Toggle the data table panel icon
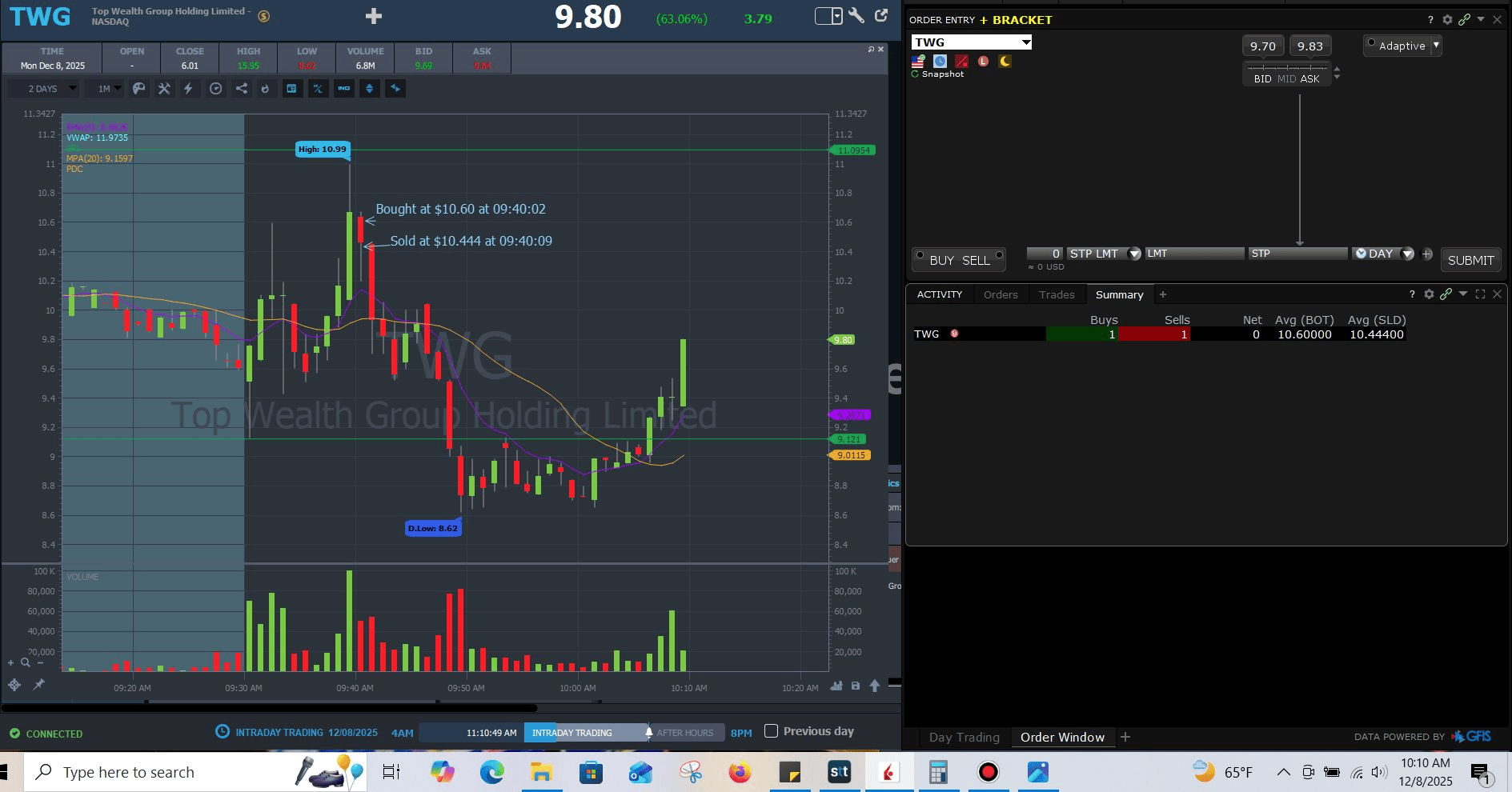The height and width of the screenshot is (792, 1512). [292, 89]
